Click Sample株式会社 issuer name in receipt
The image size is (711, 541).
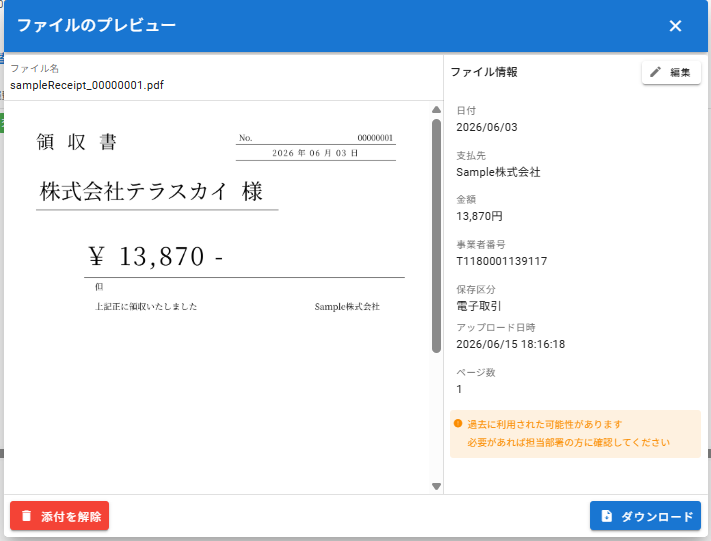point(347,307)
